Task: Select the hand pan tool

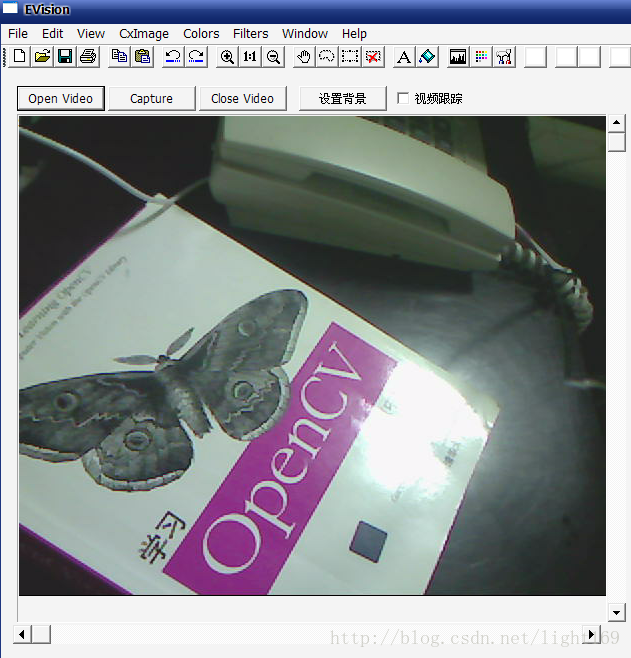Action: [304, 57]
